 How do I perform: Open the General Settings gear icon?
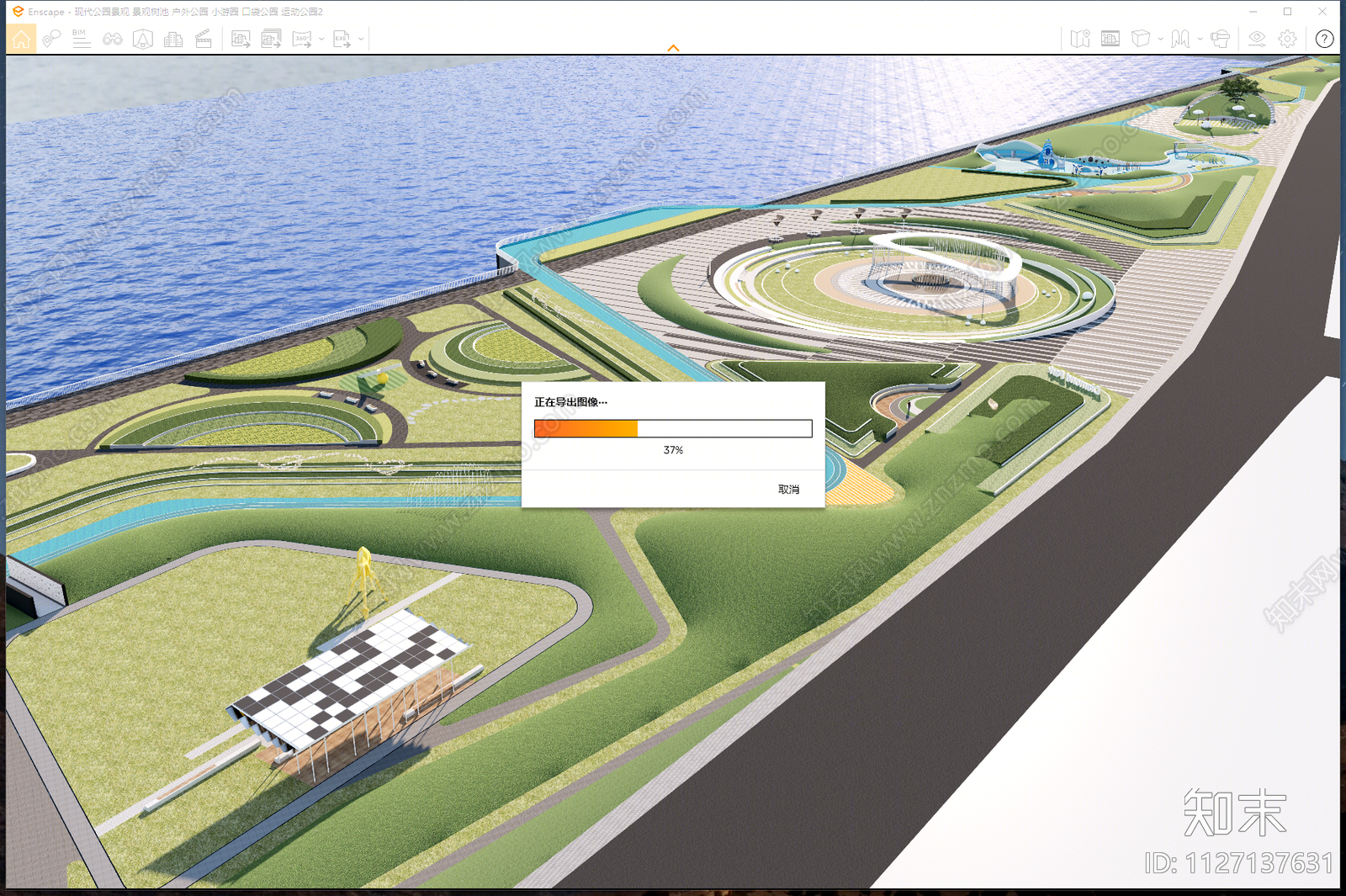point(1287,39)
